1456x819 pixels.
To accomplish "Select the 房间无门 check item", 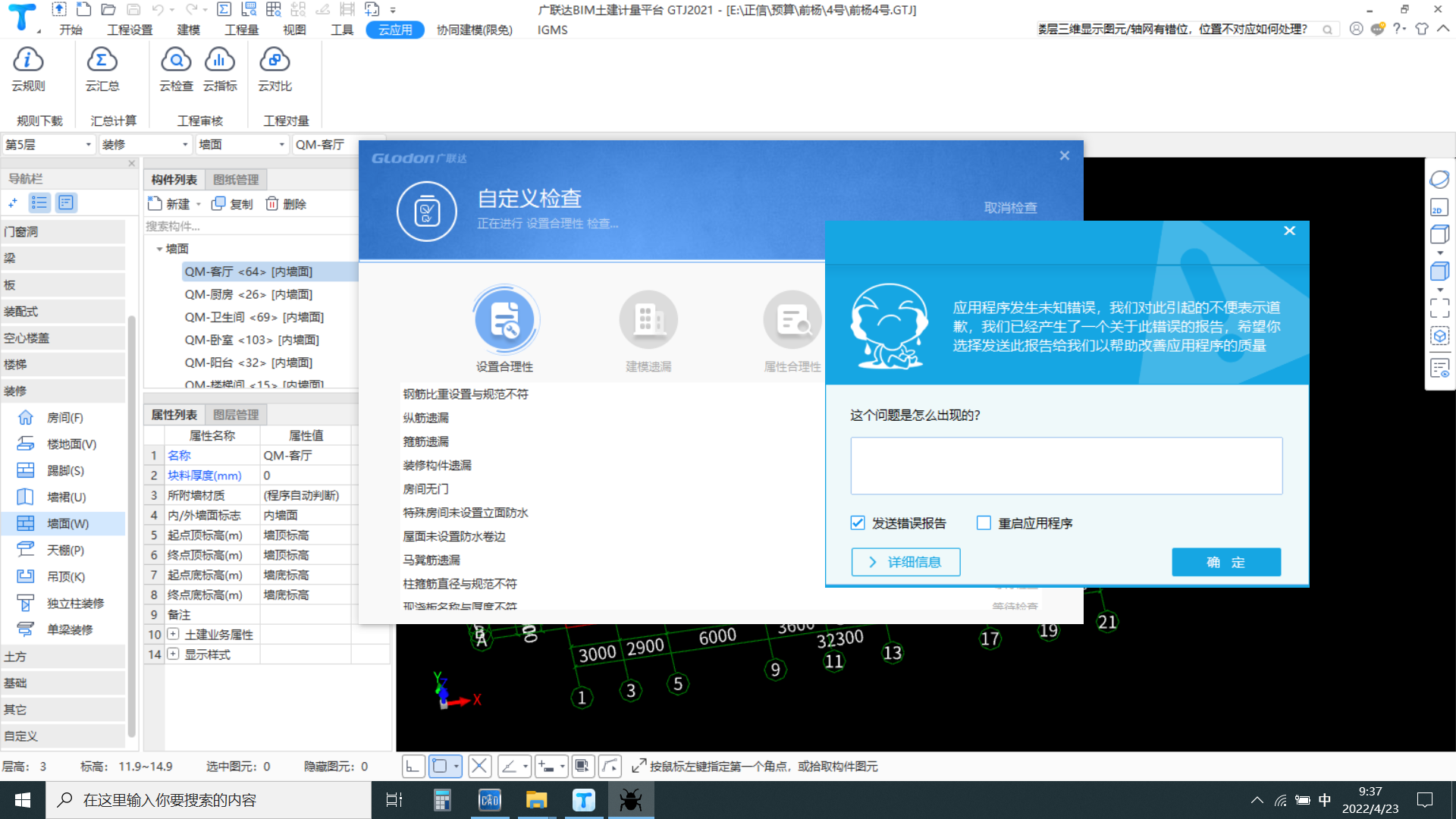I will tap(425, 489).
